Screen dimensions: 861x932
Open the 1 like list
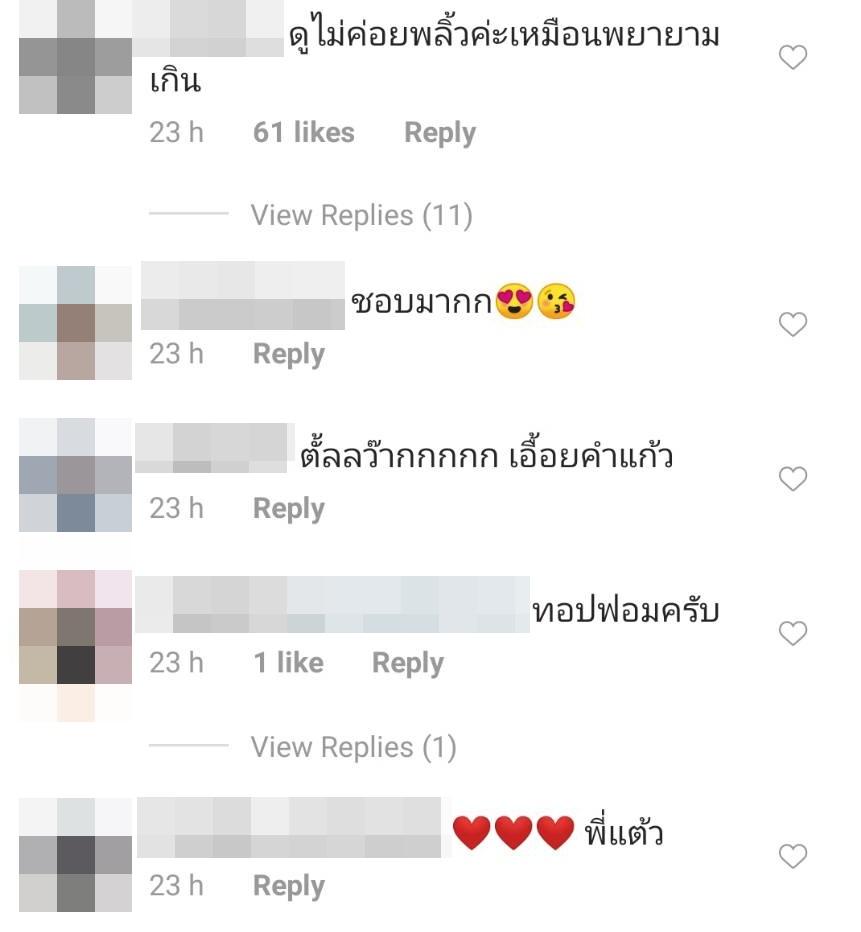tap(288, 662)
